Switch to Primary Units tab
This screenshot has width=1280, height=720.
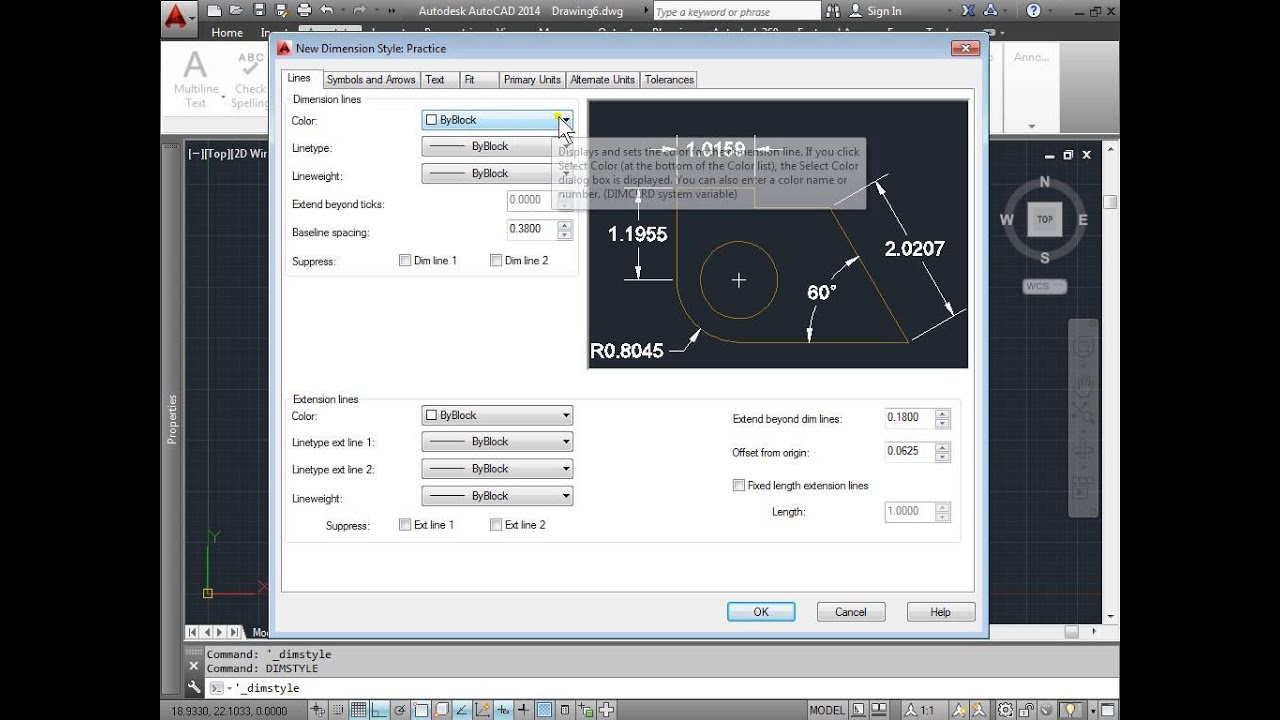pos(532,80)
